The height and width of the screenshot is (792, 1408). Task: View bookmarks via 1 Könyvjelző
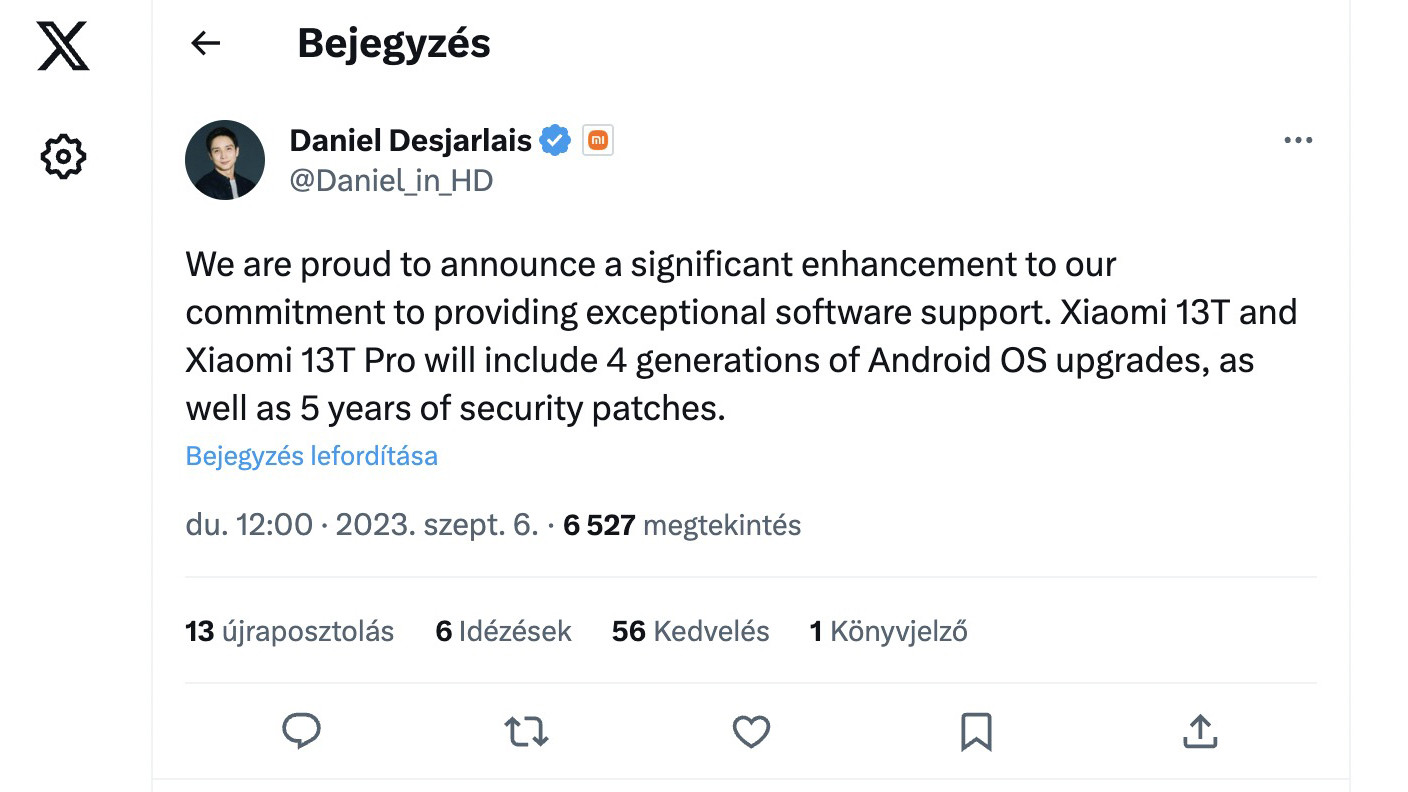point(887,630)
